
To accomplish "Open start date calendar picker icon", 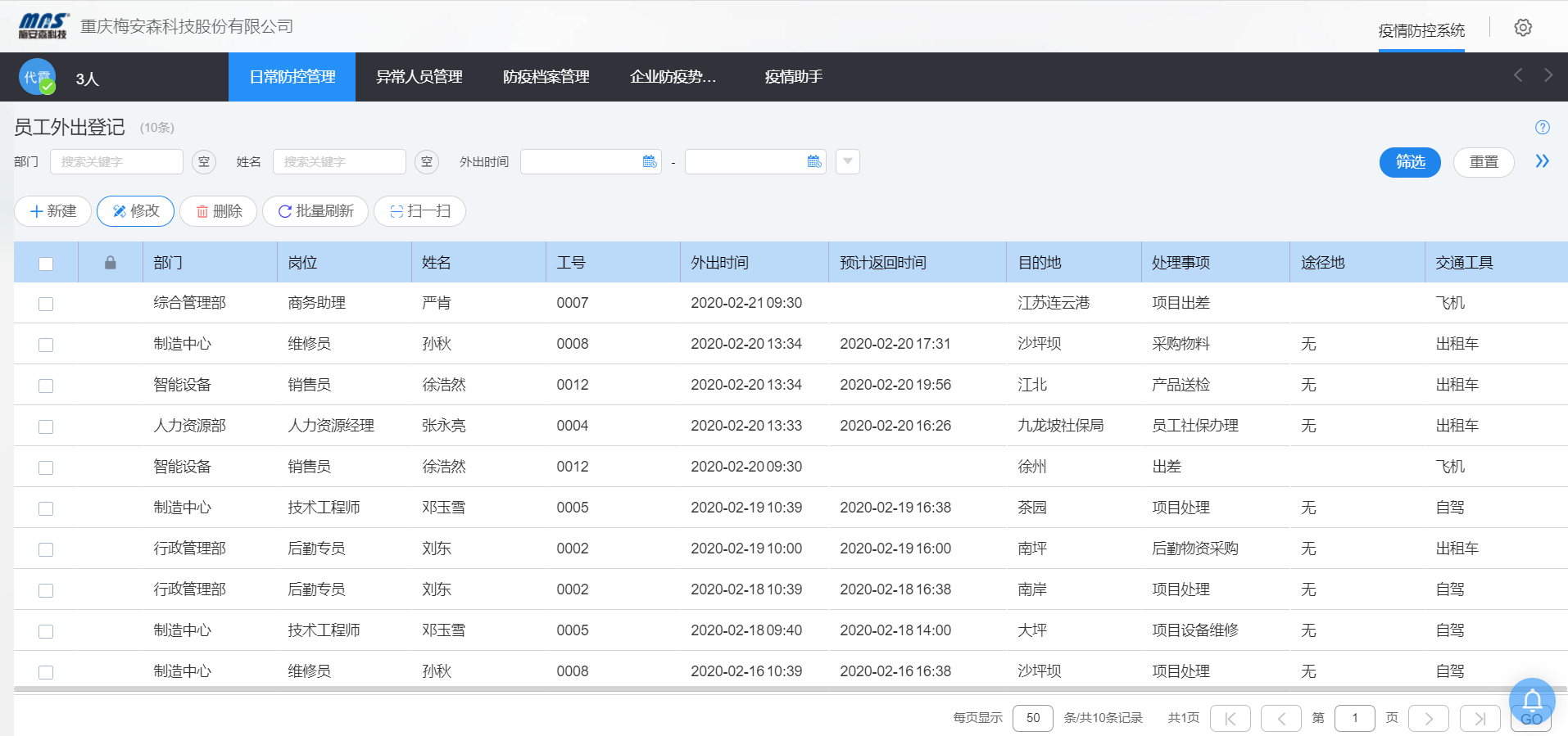I will click(x=650, y=162).
